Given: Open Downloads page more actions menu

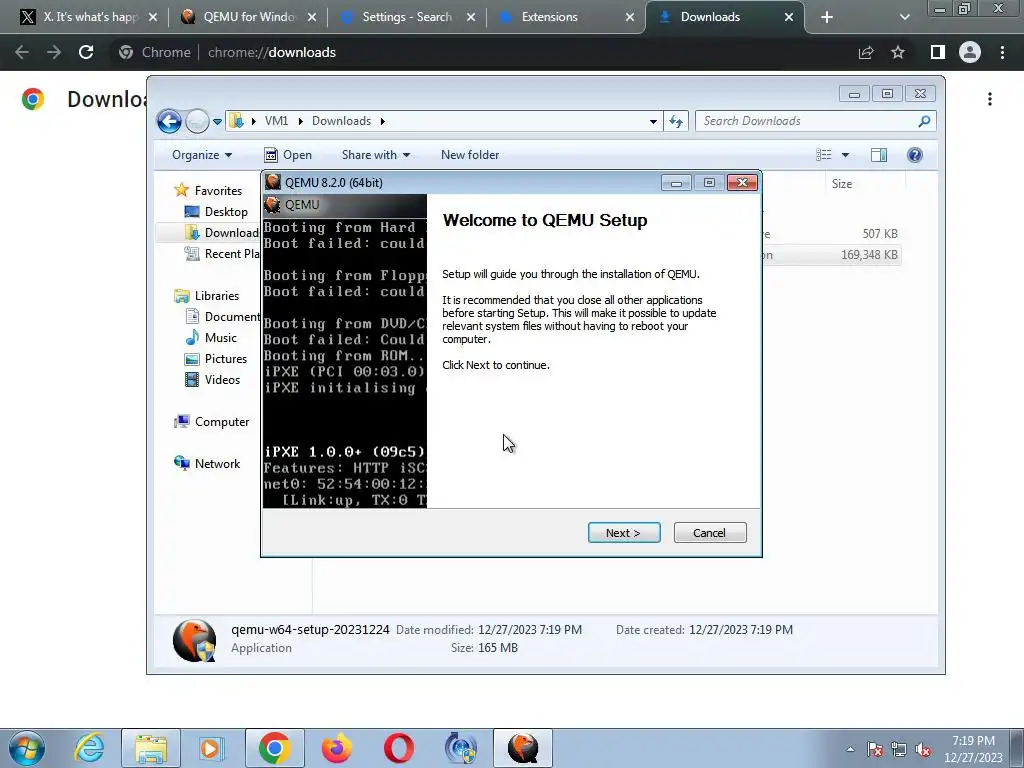Looking at the screenshot, I should pos(990,99).
